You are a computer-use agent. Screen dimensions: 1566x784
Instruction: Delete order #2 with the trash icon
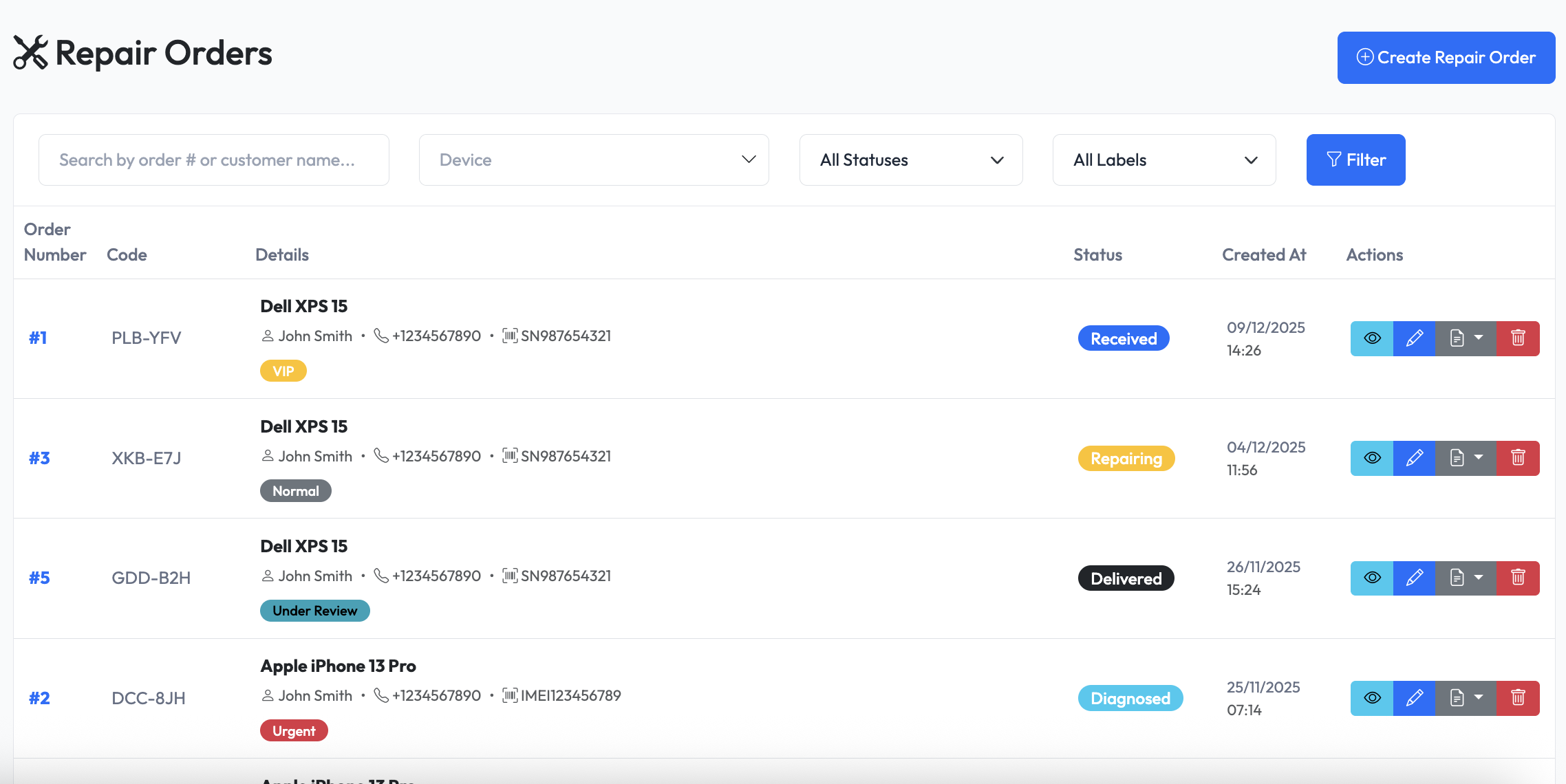[x=1518, y=698]
